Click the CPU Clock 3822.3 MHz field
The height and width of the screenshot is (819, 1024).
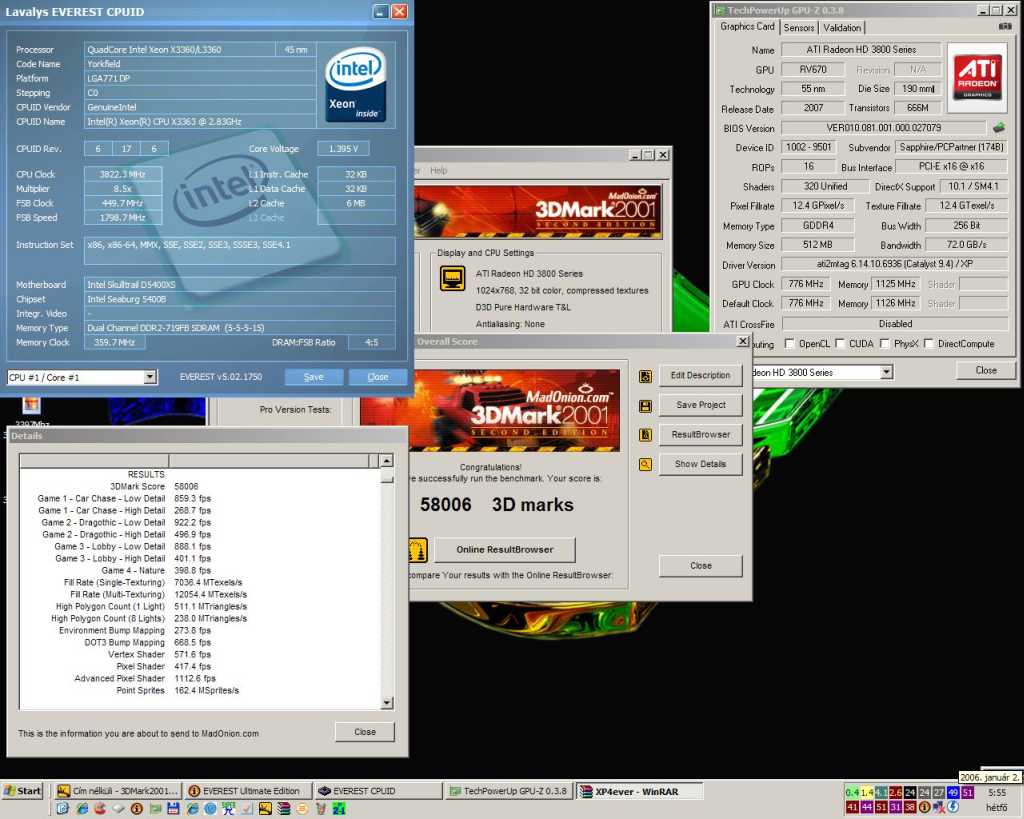point(123,174)
